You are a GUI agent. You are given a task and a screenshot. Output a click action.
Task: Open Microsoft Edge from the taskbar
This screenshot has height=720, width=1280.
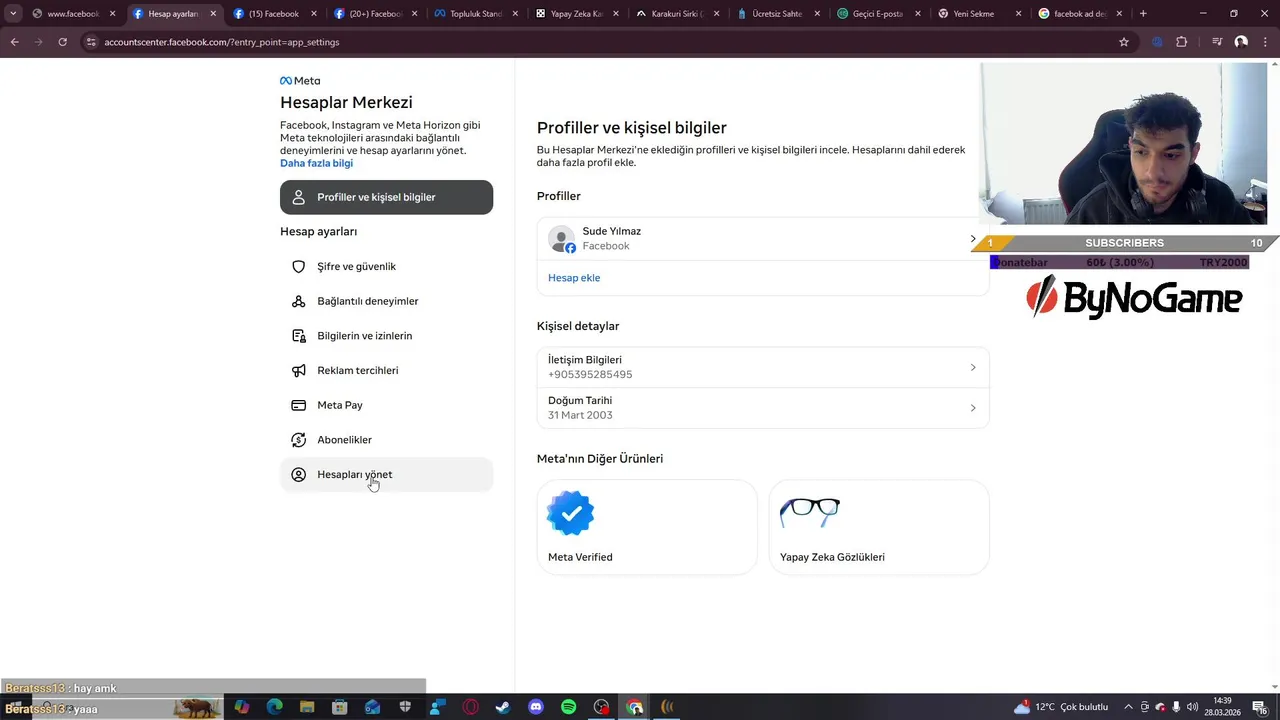[274, 707]
